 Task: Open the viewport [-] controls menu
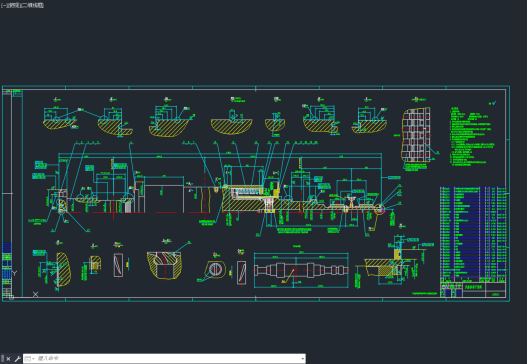click(4, 5)
